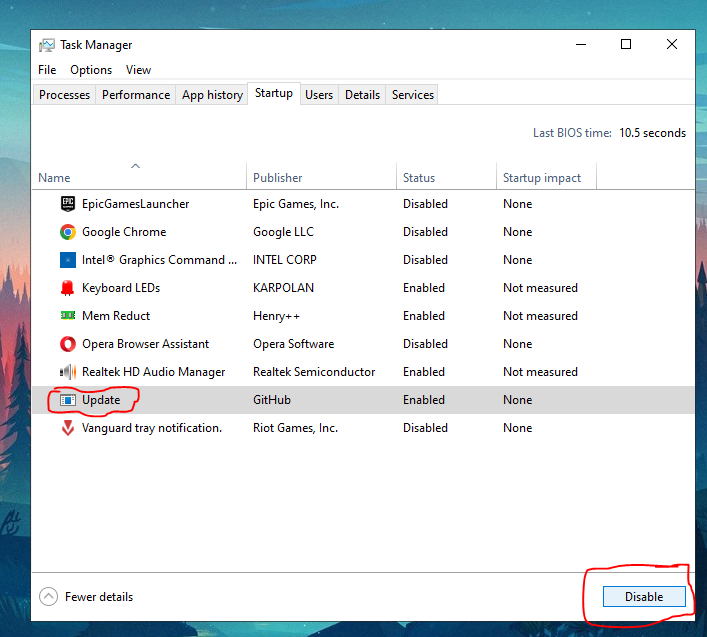This screenshot has width=707, height=637.
Task: Close the Task Manager window
Action: pyautogui.click(x=672, y=44)
